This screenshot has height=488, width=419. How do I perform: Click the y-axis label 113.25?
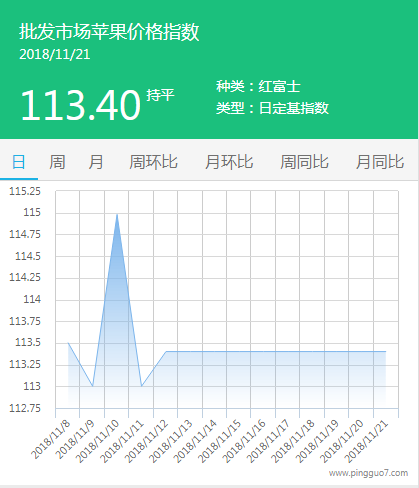(x=25, y=364)
